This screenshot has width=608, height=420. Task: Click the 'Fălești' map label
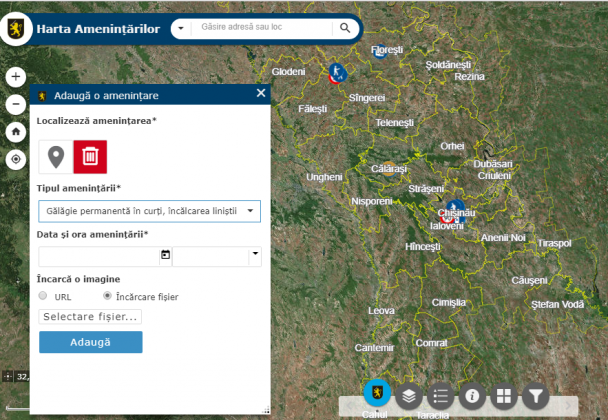coord(313,109)
